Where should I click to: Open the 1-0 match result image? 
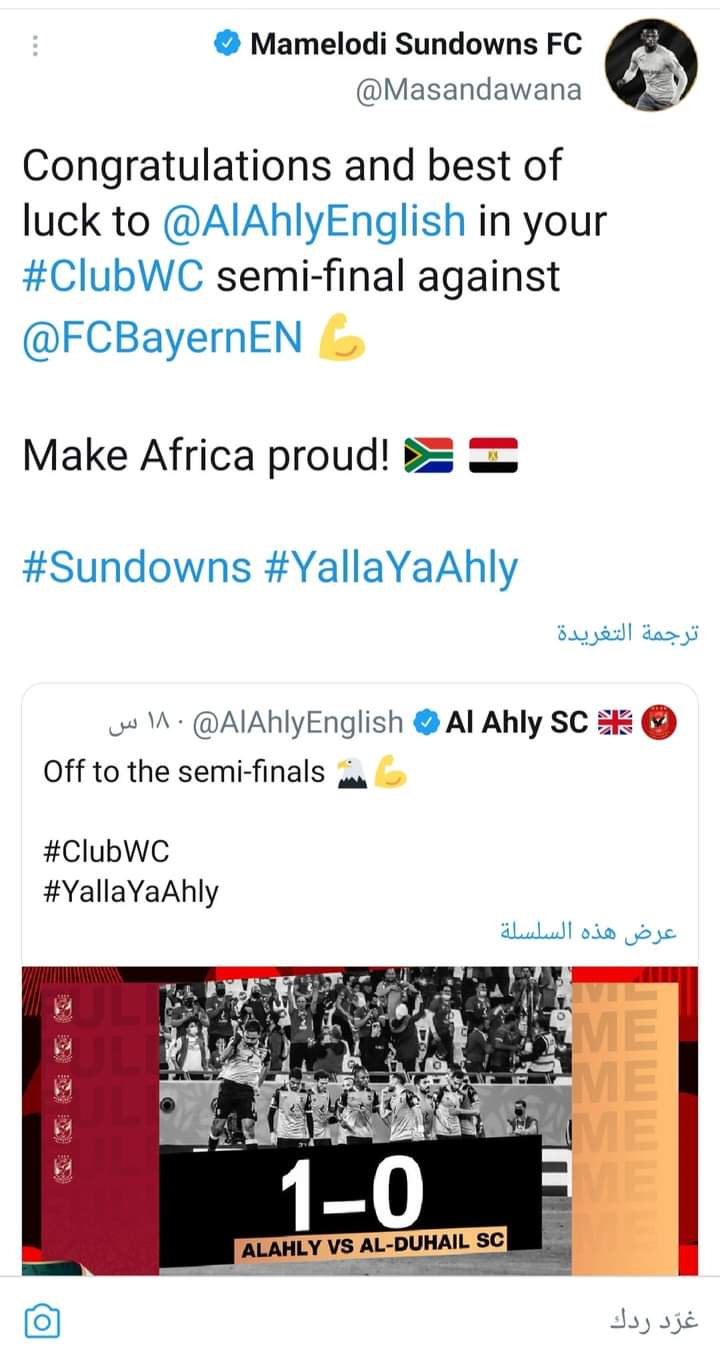point(359,1120)
